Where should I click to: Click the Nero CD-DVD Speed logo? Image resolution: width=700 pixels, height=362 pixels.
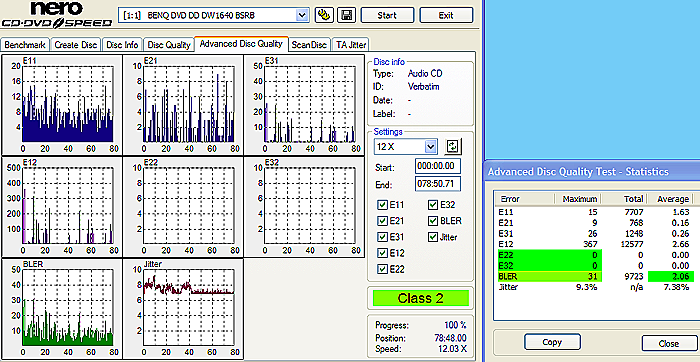56,15
